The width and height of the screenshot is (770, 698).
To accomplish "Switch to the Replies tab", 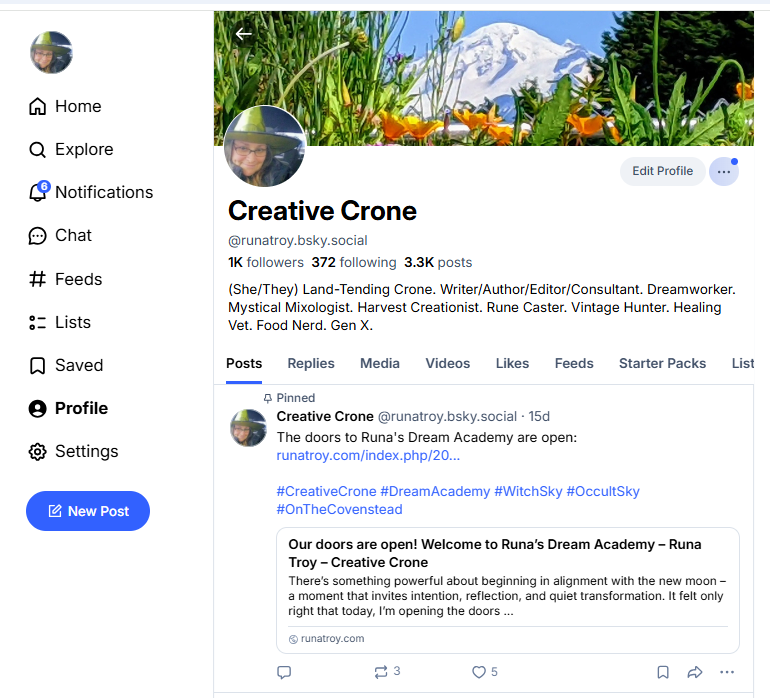I will click(x=311, y=363).
